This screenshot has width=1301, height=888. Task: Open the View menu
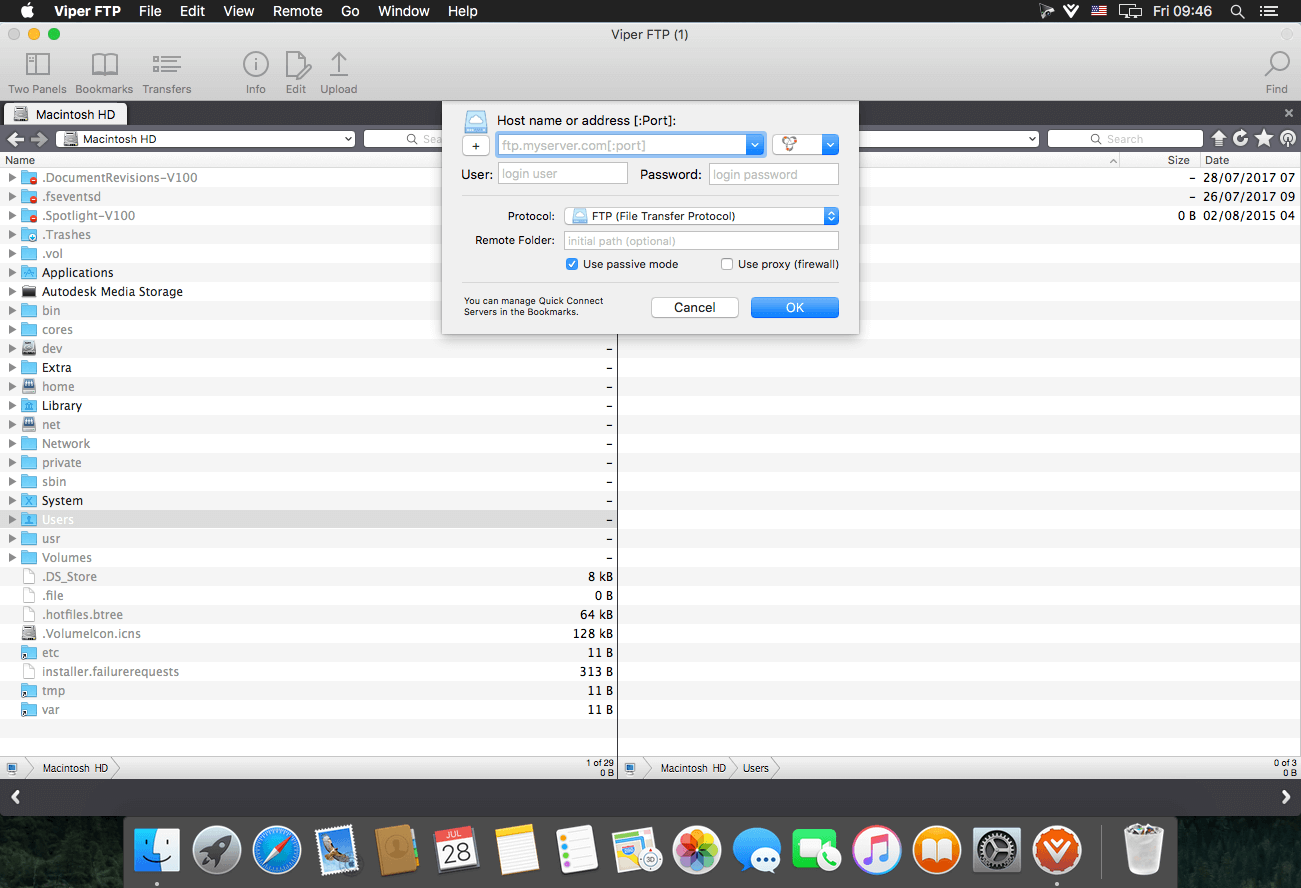click(238, 11)
